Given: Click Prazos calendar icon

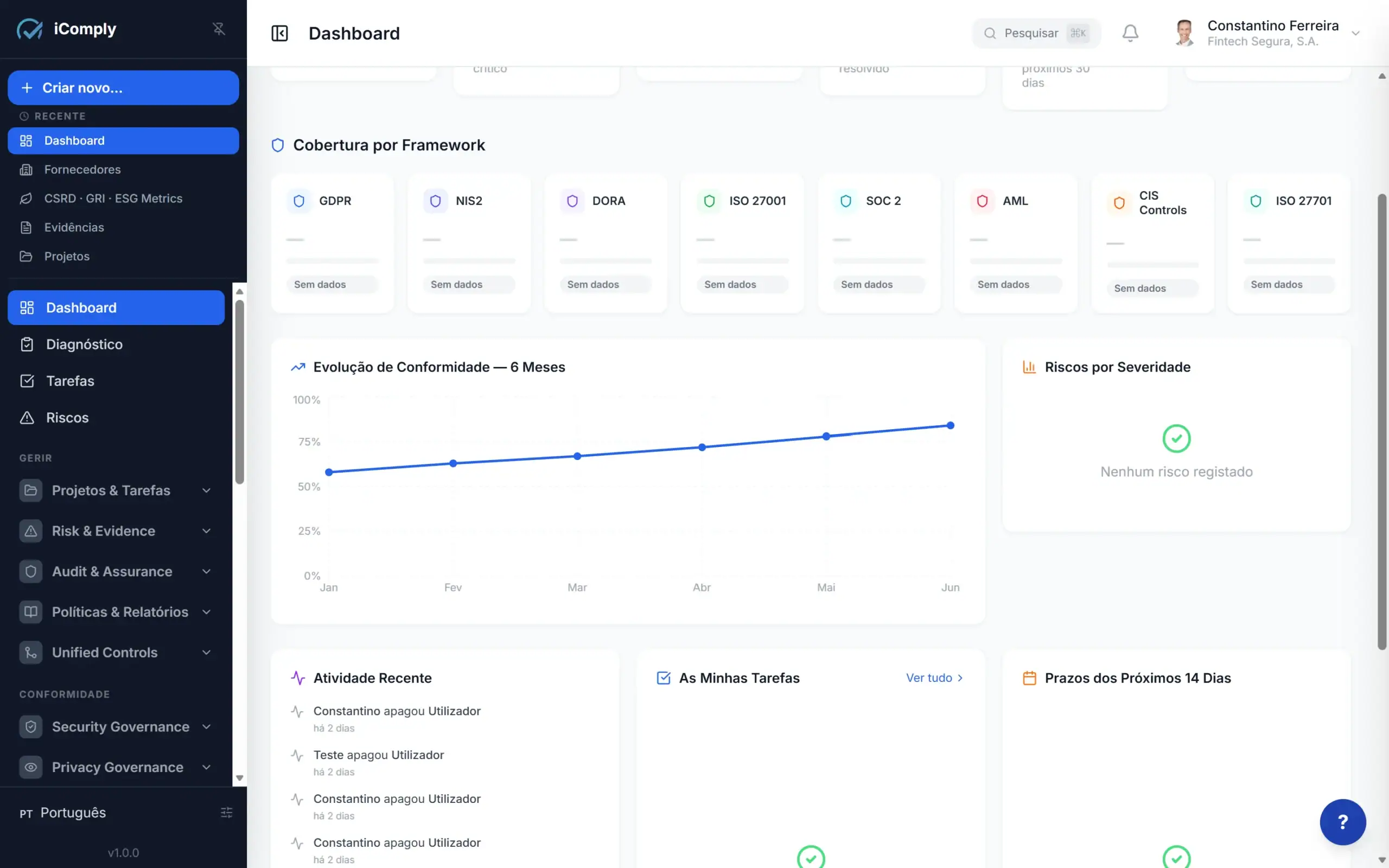Looking at the screenshot, I should point(1030,678).
